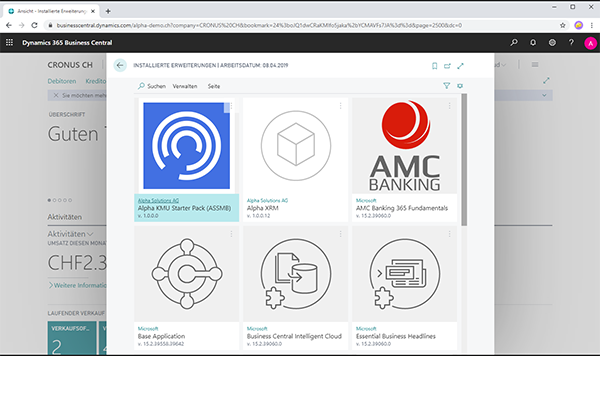This screenshot has height=420, width=600.
Task: Open Dynamics 365 app launcher grid
Action: coord(10,42)
